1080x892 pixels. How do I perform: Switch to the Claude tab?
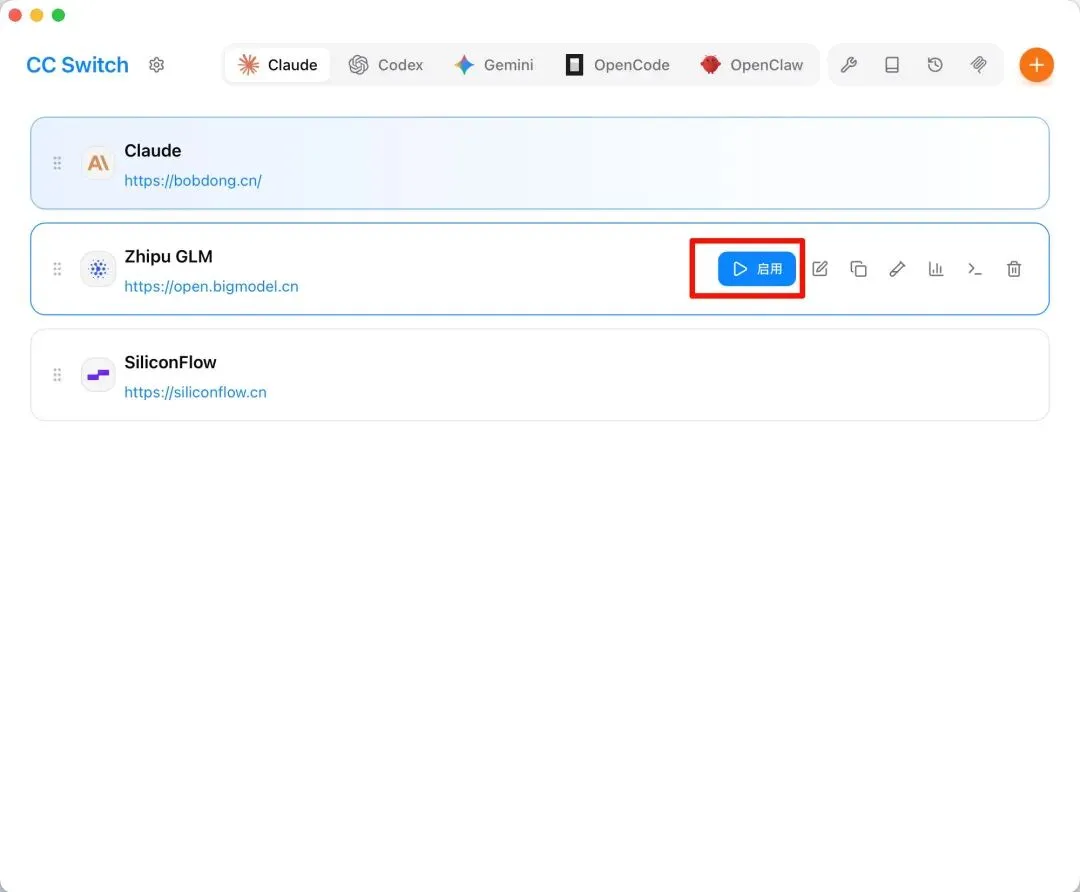tap(278, 65)
